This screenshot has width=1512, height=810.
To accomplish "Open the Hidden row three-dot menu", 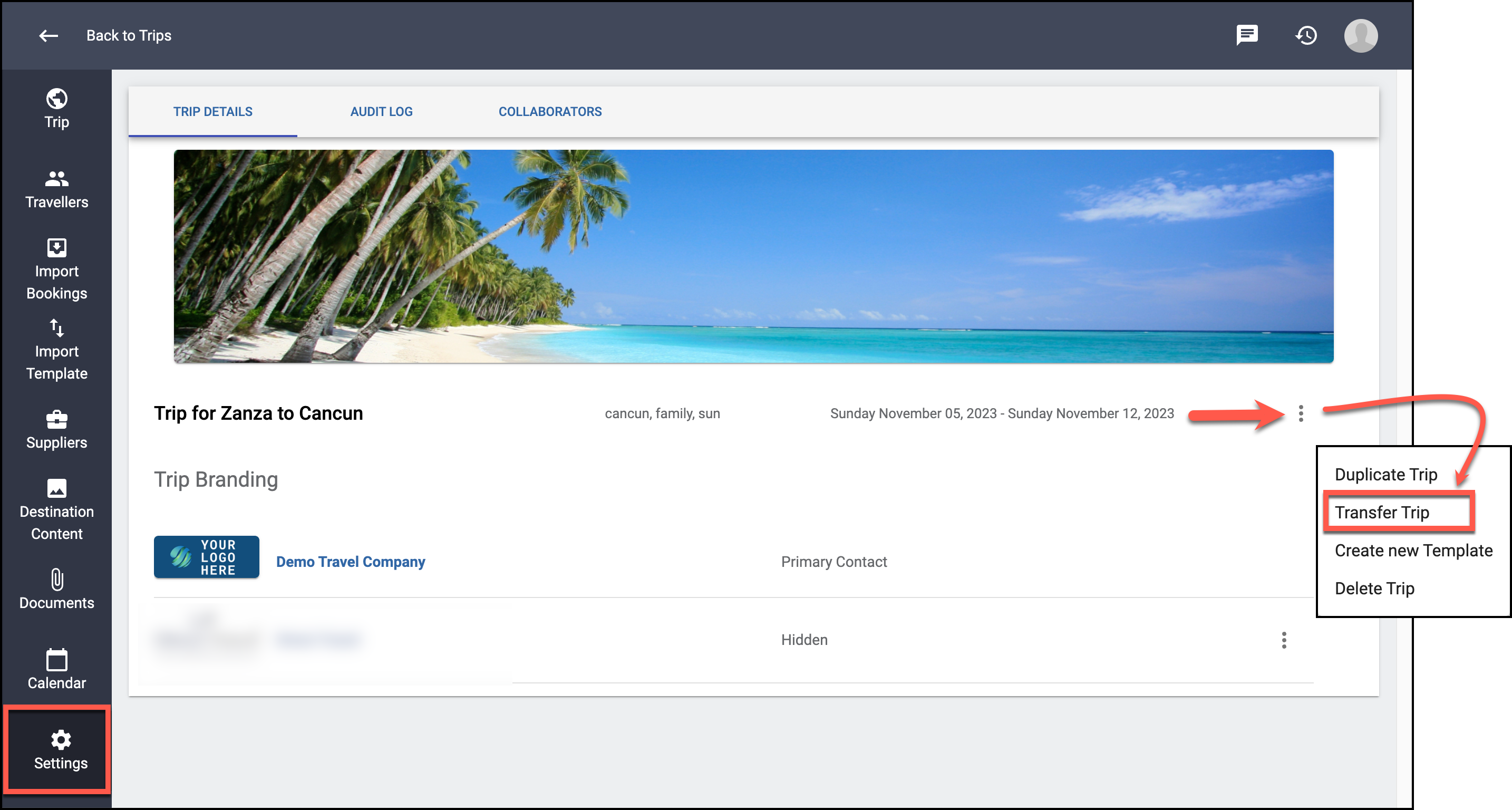I will point(1284,639).
